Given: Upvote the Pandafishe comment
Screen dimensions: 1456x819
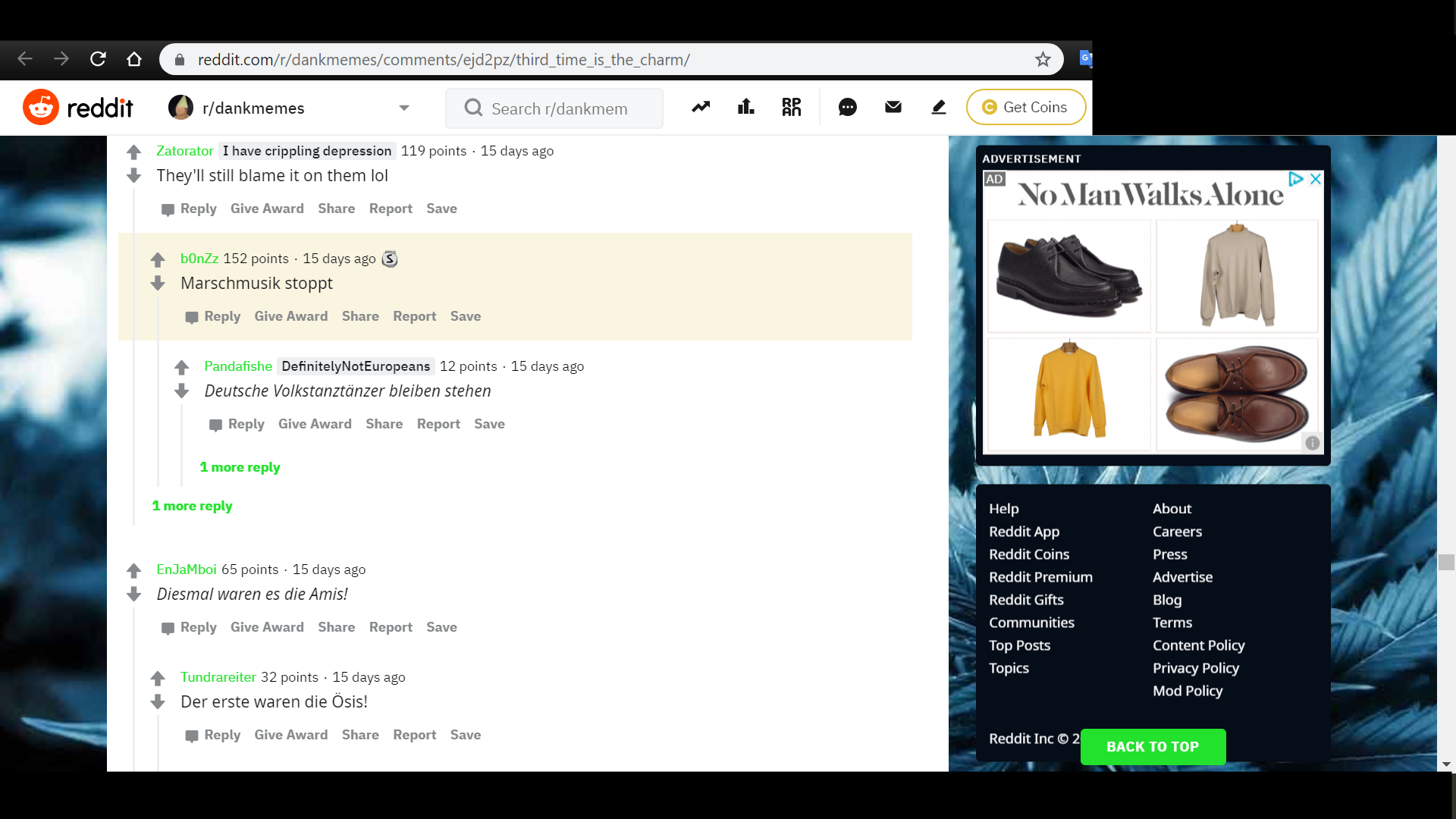Looking at the screenshot, I should (181, 368).
